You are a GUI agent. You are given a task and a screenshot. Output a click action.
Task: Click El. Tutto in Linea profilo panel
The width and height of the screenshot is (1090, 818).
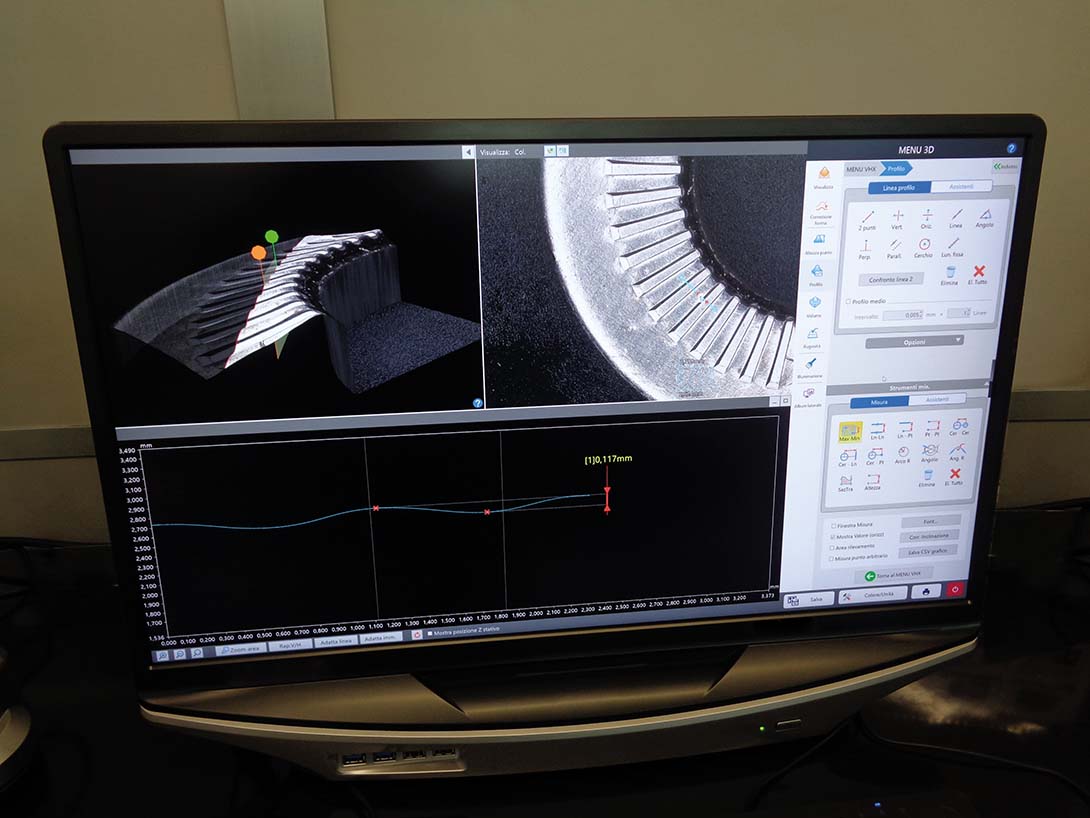(979, 275)
